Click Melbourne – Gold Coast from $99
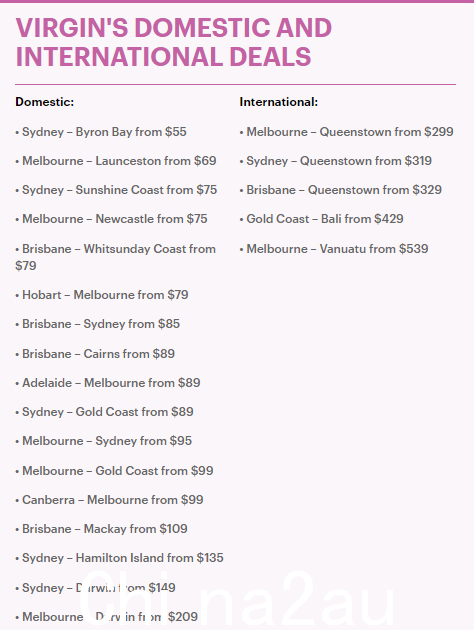The height and width of the screenshot is (630, 474). (114, 471)
